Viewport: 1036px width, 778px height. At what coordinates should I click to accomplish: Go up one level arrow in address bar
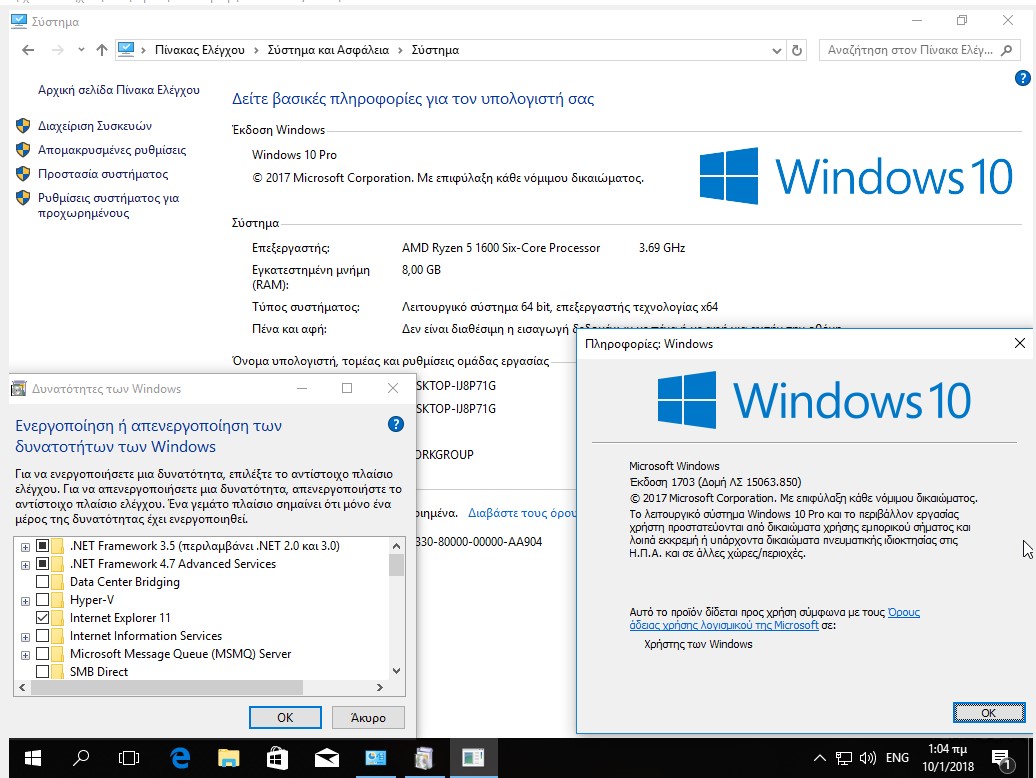(x=102, y=50)
